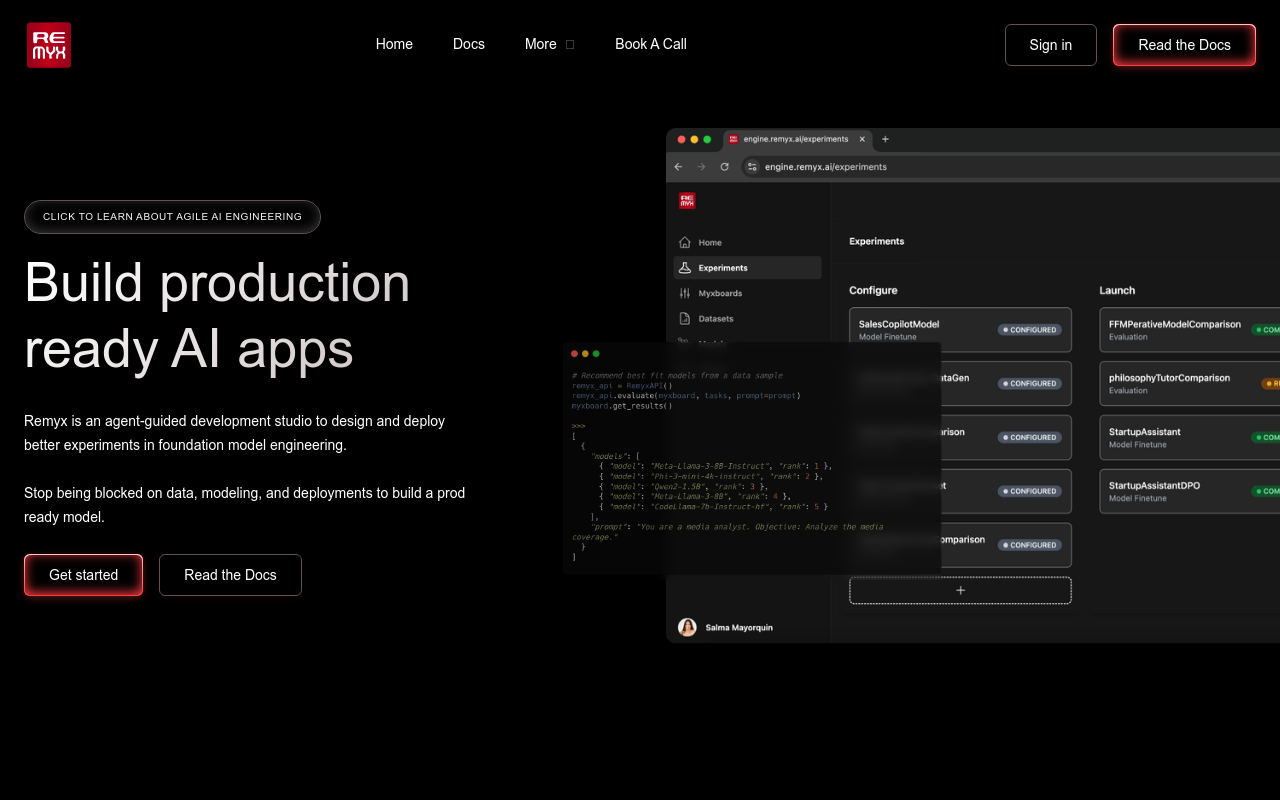Screen dimensions: 1280x800
Task: Select the Experiments flask icon in the sidebar
Action: pos(685,268)
